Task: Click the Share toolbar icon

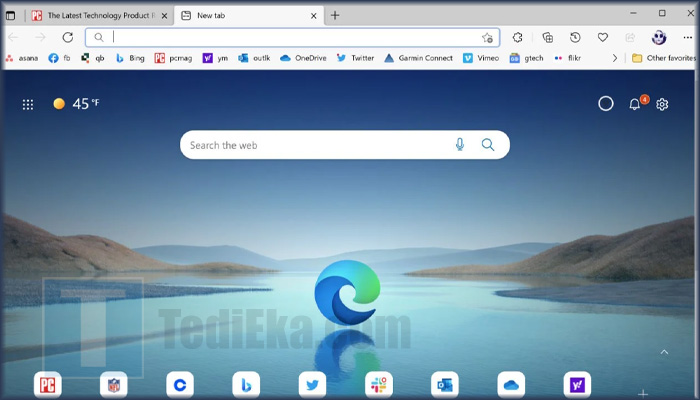Action: click(630, 38)
